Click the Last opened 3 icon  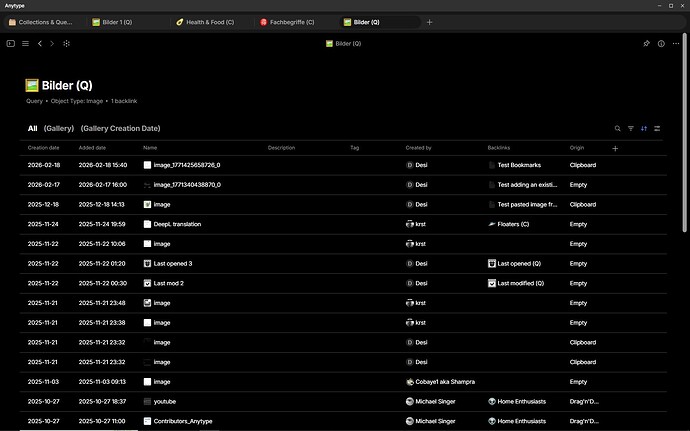point(147,264)
